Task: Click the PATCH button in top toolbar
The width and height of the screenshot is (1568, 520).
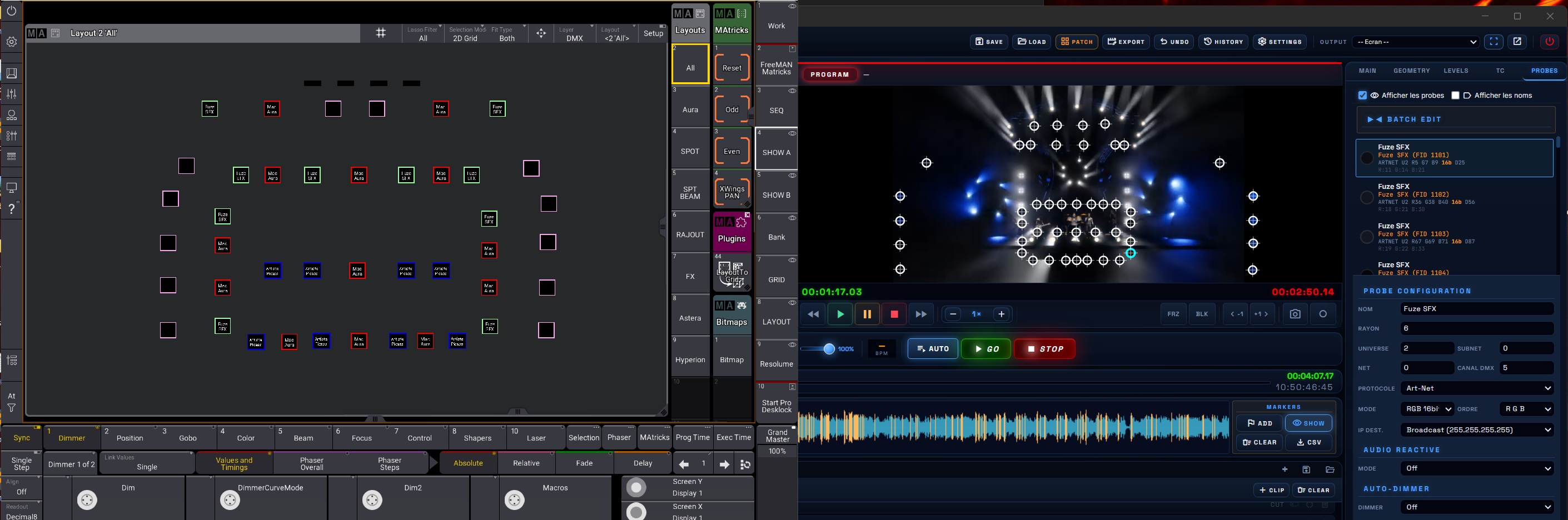Action: (1077, 42)
